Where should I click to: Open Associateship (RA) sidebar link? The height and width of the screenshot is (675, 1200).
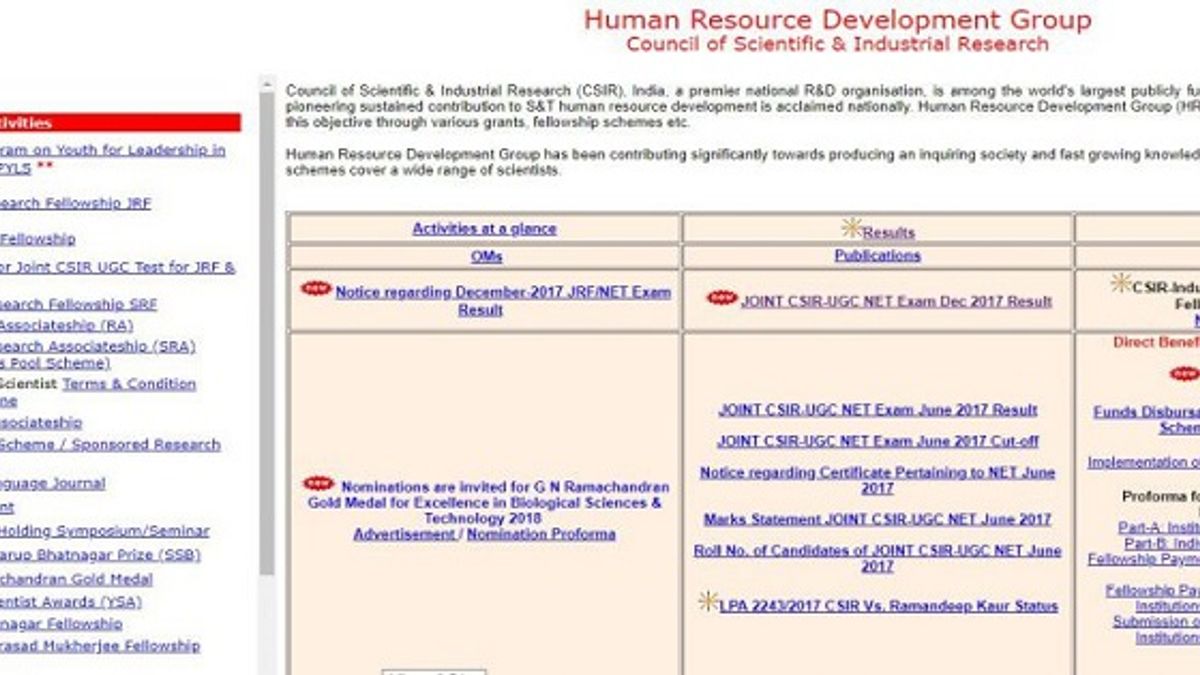pyautogui.click(x=66, y=326)
